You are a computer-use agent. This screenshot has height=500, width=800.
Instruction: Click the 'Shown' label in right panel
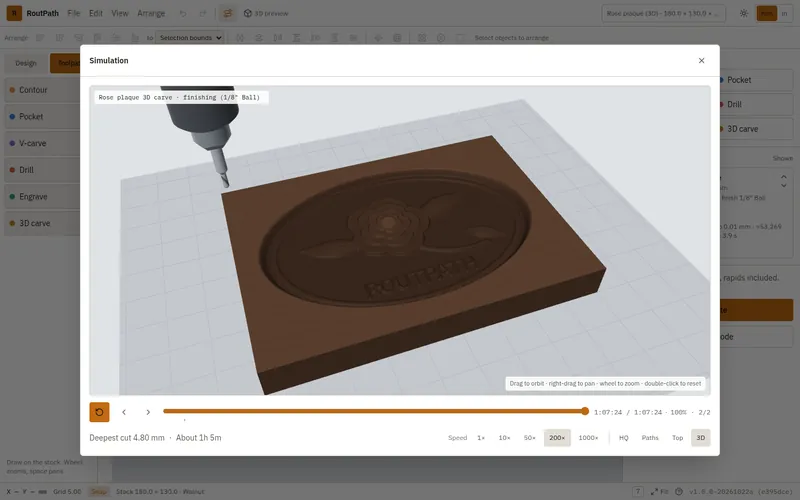coord(782,158)
